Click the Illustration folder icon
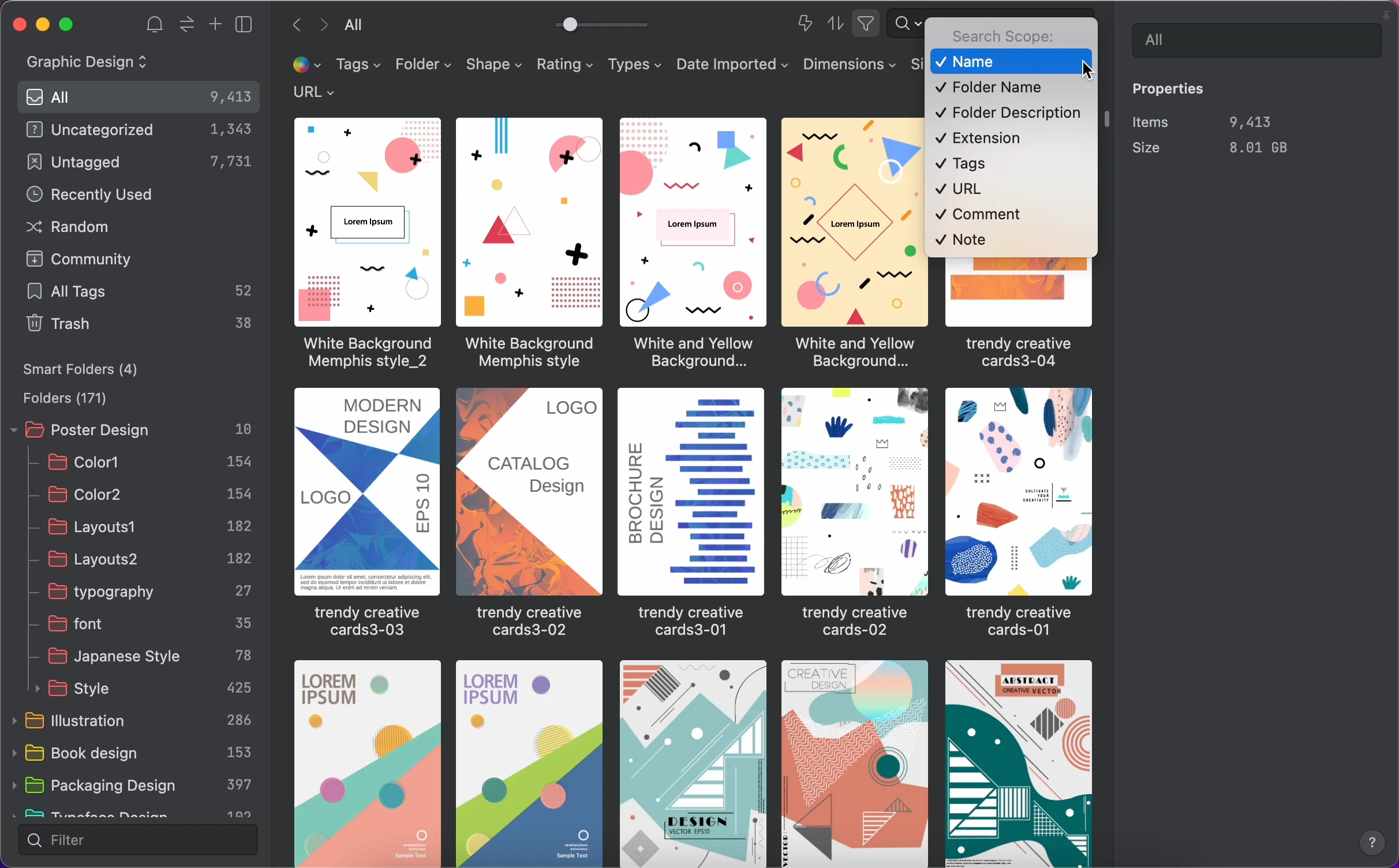The image size is (1399, 868). pyautogui.click(x=35, y=721)
